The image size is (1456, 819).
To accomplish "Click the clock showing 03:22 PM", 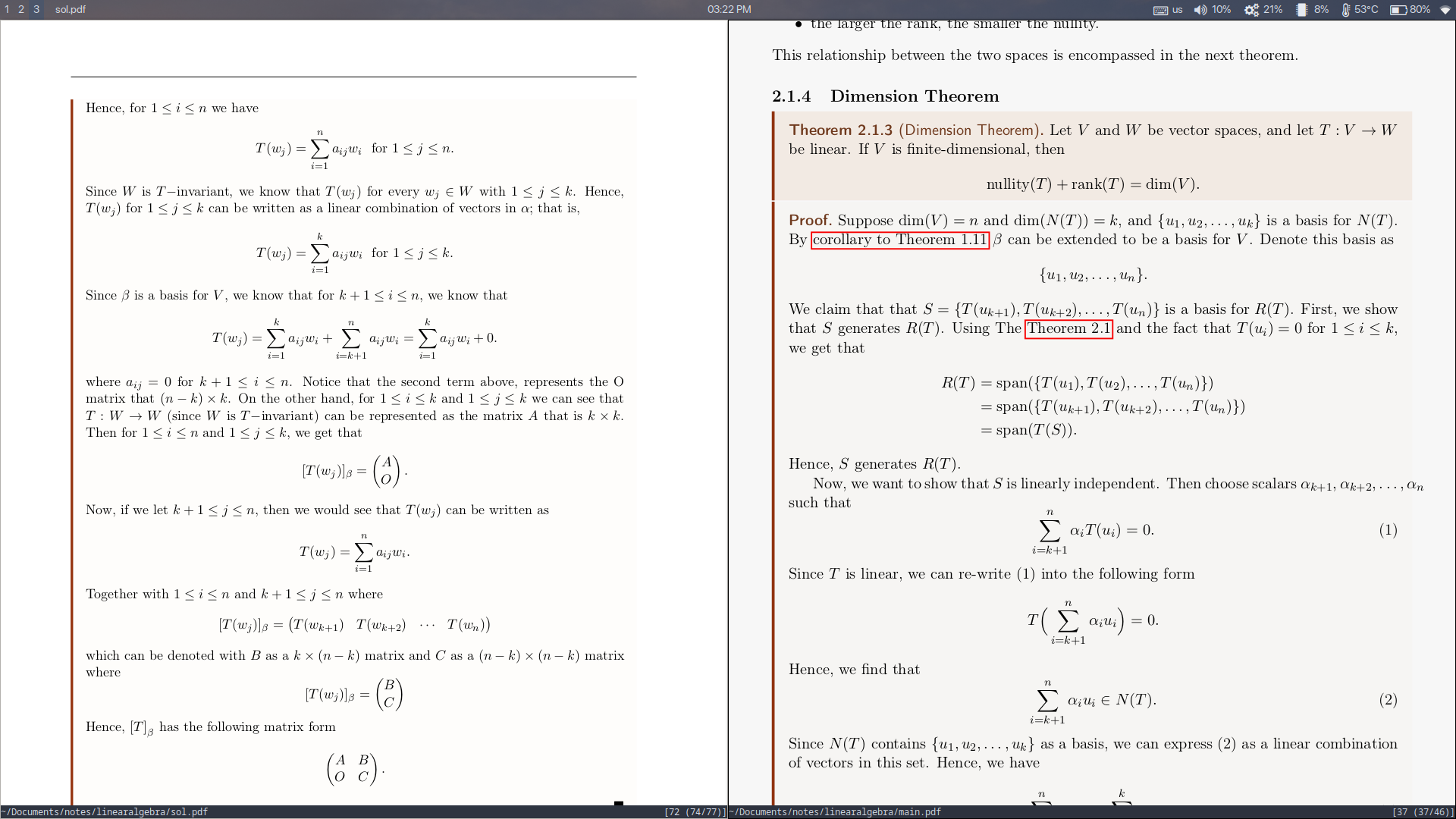I will (x=729, y=9).
